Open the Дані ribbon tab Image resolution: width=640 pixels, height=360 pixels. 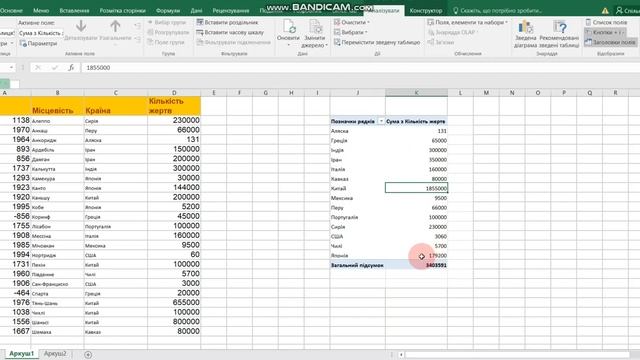point(196,11)
